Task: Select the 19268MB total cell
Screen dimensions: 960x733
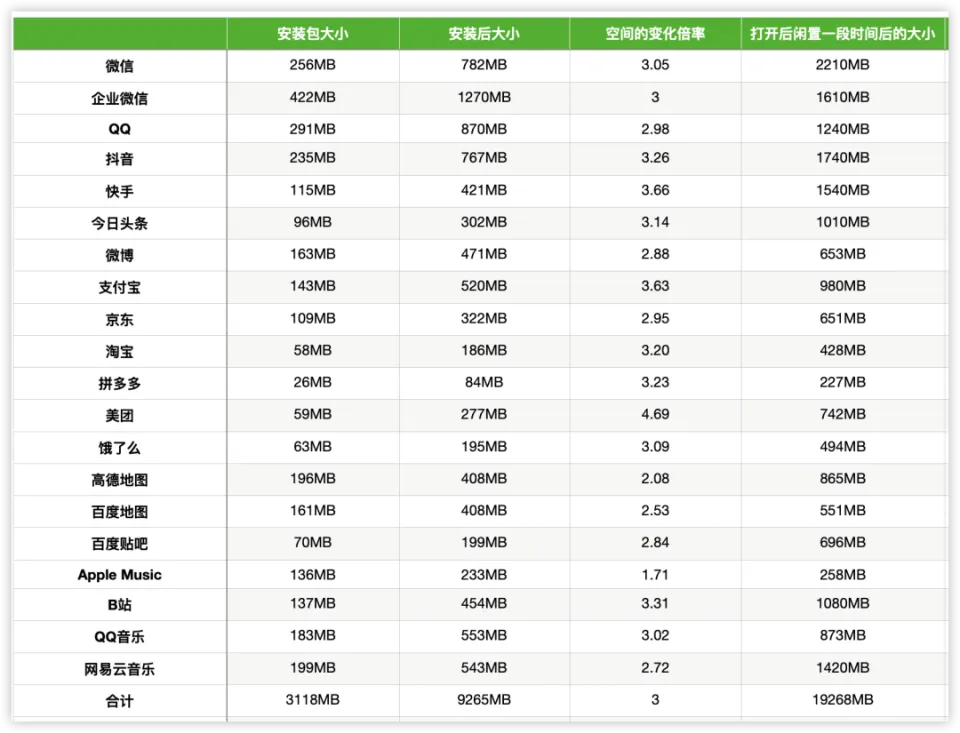Action: tap(843, 700)
